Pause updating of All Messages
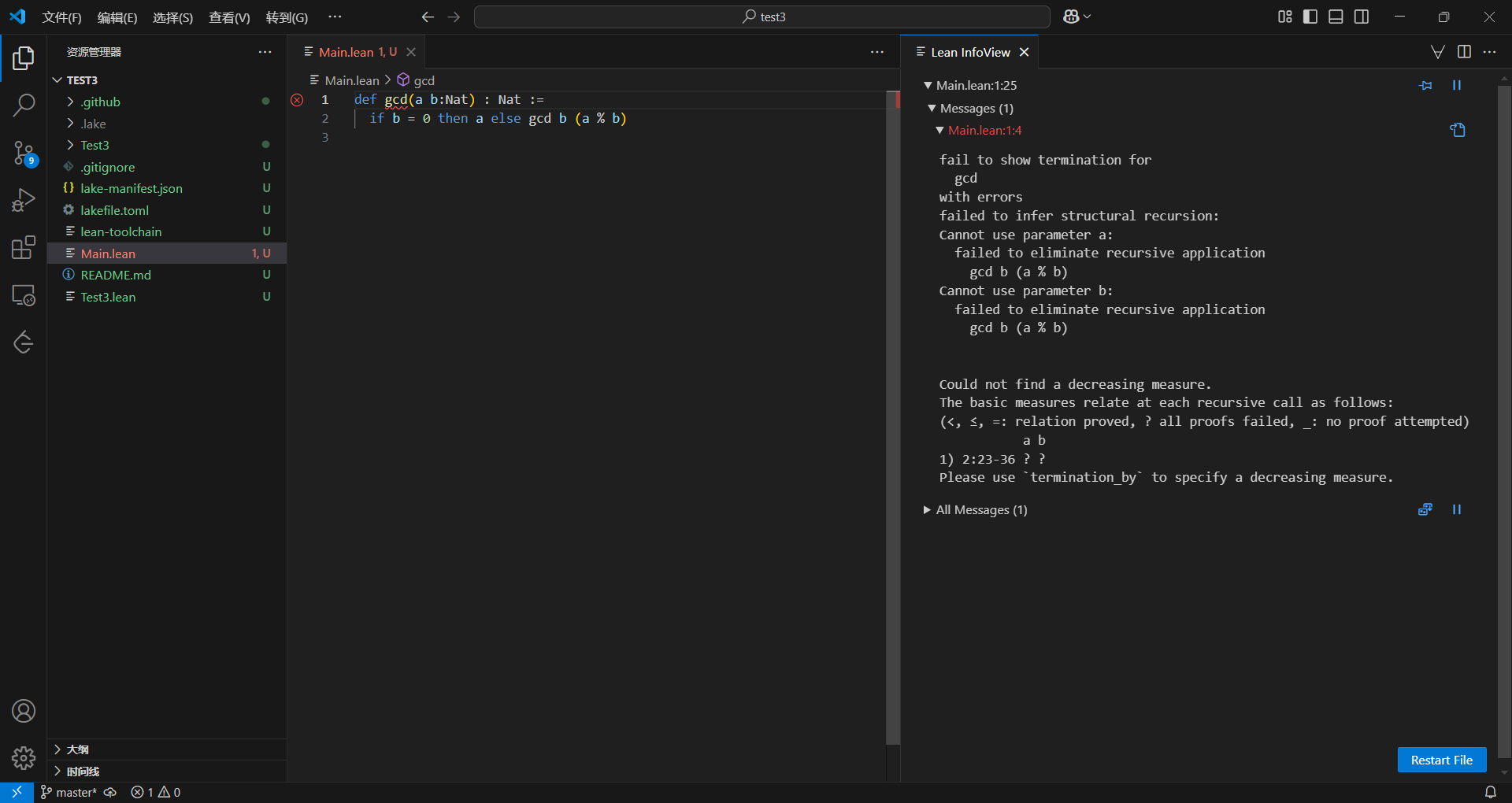Screen dimensions: 1512x803 [1457, 509]
